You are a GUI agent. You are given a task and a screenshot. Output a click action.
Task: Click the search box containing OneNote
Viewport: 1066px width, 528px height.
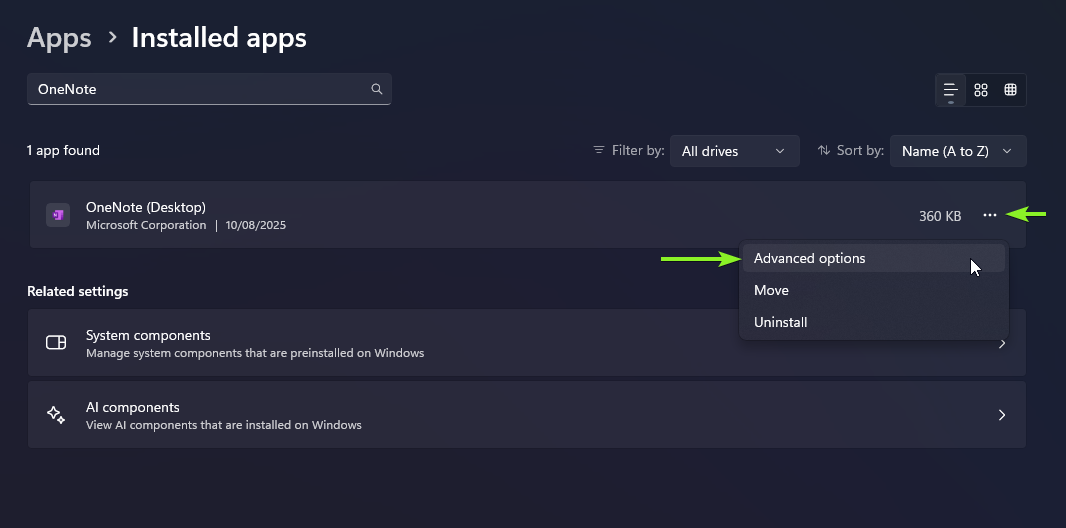click(x=200, y=89)
